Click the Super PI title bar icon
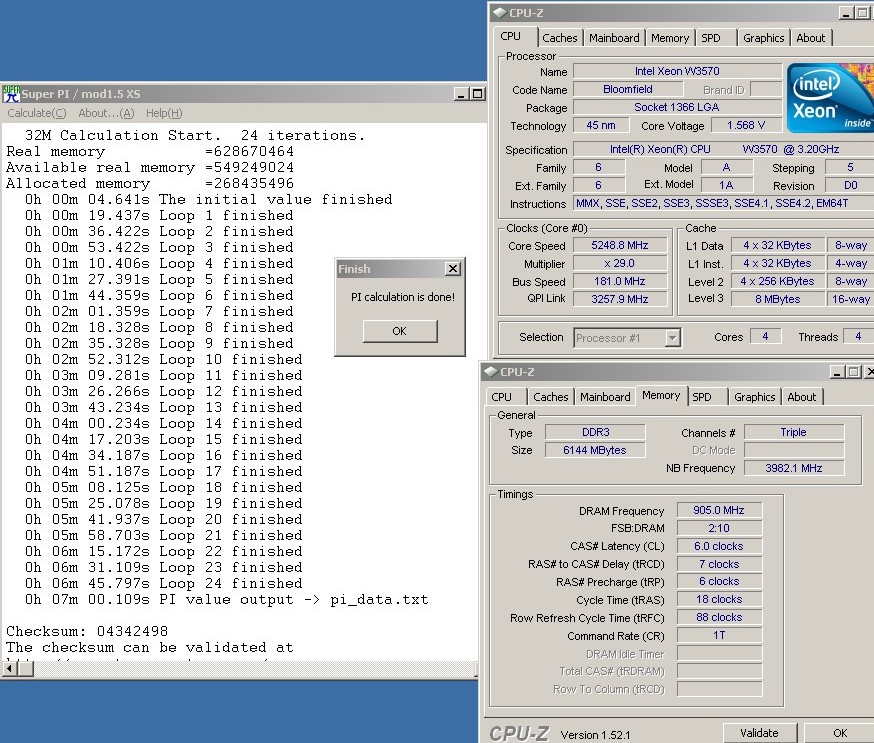 (11, 94)
